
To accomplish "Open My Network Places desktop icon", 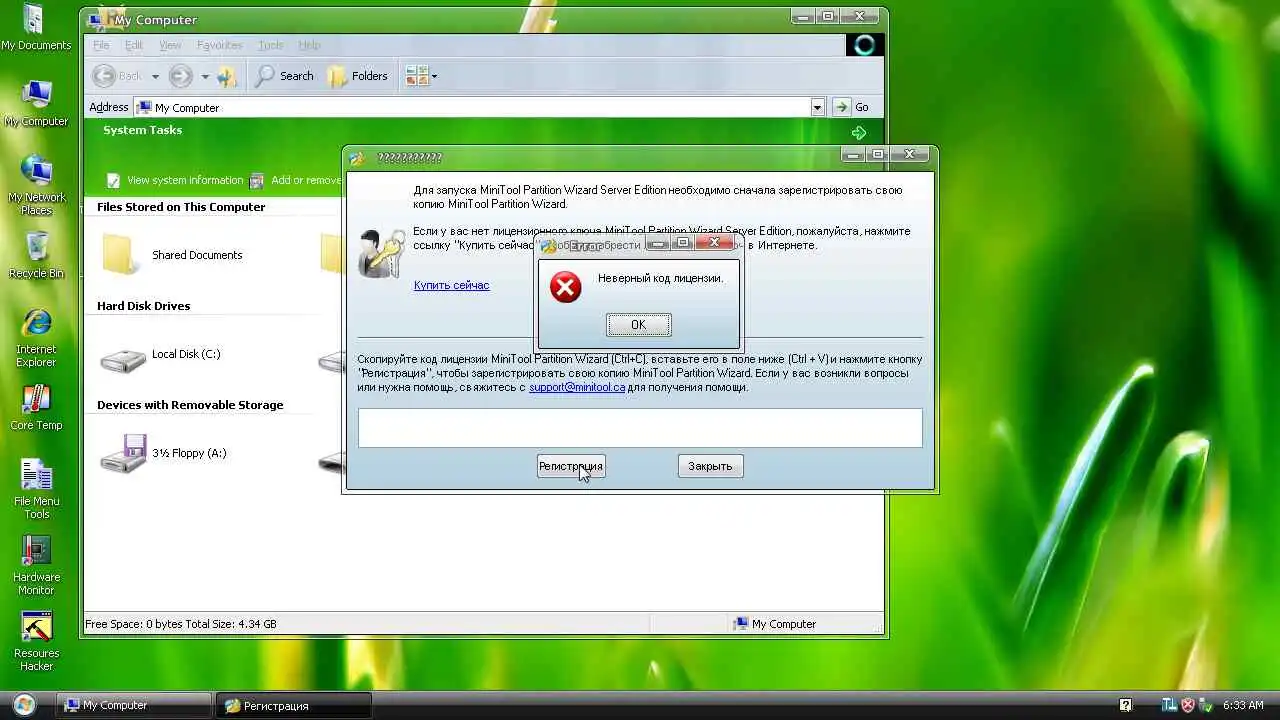I will (36, 186).
